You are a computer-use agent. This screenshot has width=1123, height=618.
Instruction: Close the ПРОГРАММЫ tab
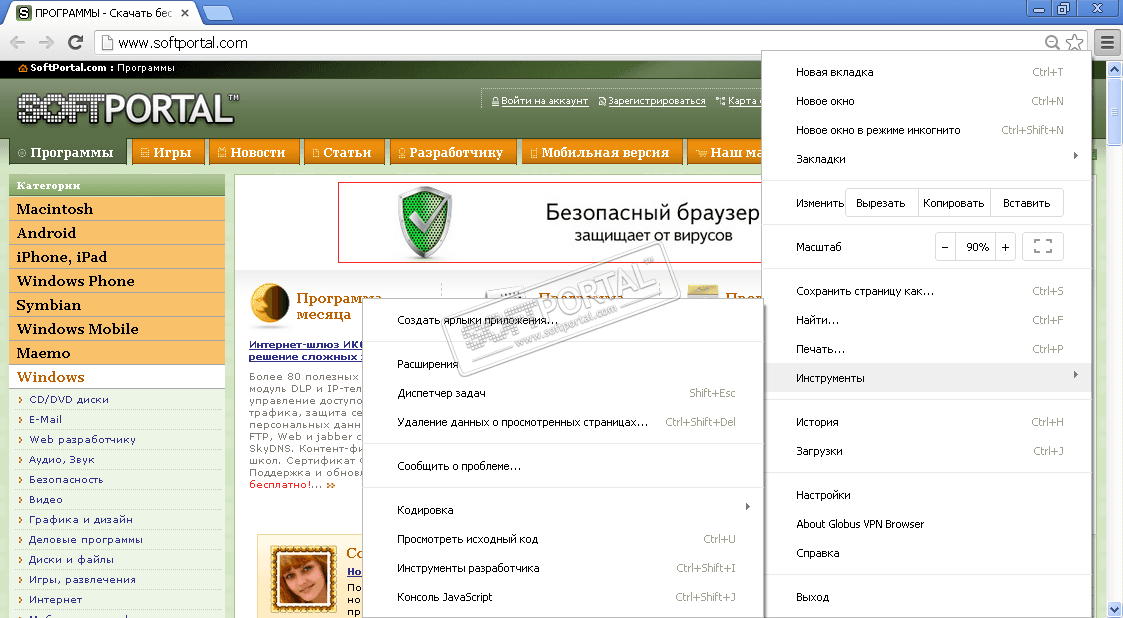pos(185,12)
